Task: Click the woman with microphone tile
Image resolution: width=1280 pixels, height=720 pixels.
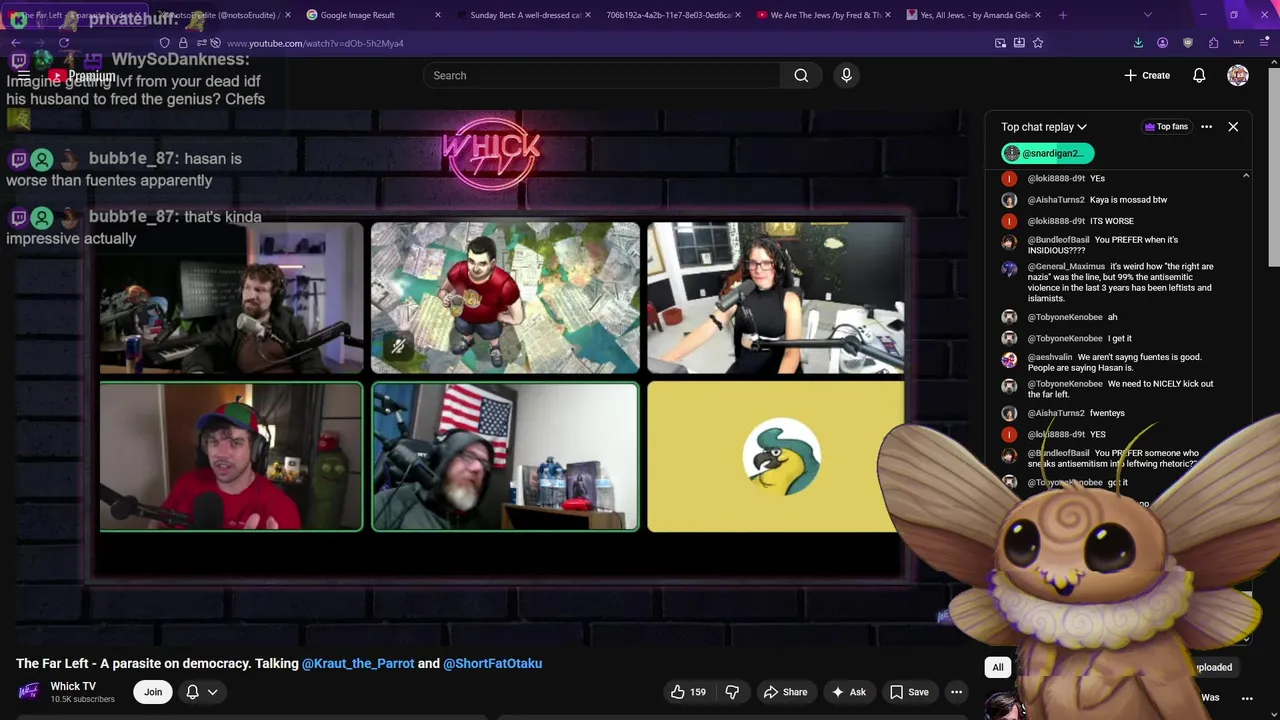Action: pos(776,298)
